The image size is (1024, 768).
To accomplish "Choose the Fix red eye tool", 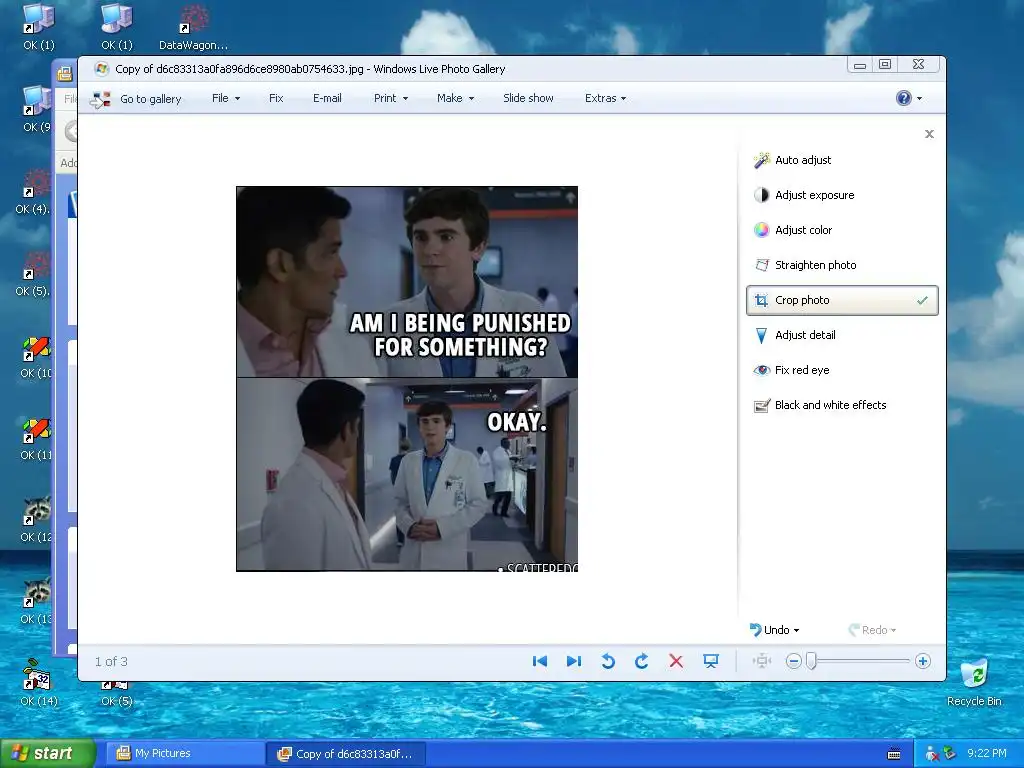I will [x=792, y=370].
